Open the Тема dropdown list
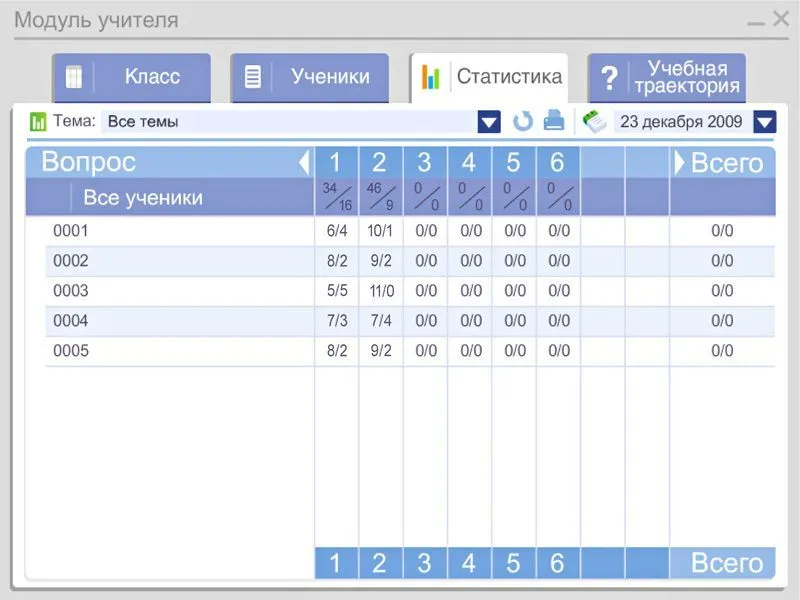The width and height of the screenshot is (800, 600). 487,121
